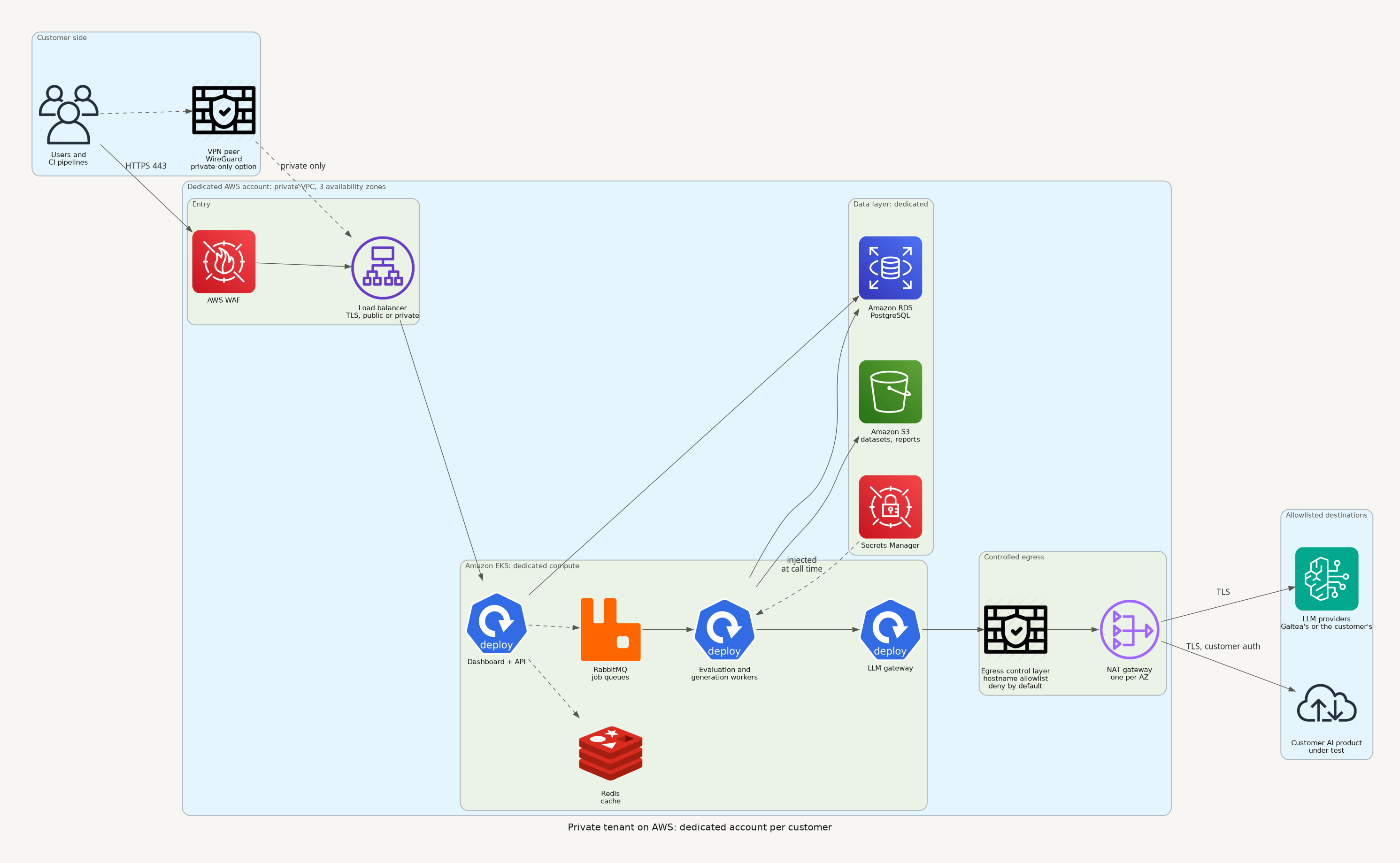Image resolution: width=1400 pixels, height=863 pixels.
Task: Select the Dashboard + API deploy icon
Action: pyautogui.click(x=496, y=623)
